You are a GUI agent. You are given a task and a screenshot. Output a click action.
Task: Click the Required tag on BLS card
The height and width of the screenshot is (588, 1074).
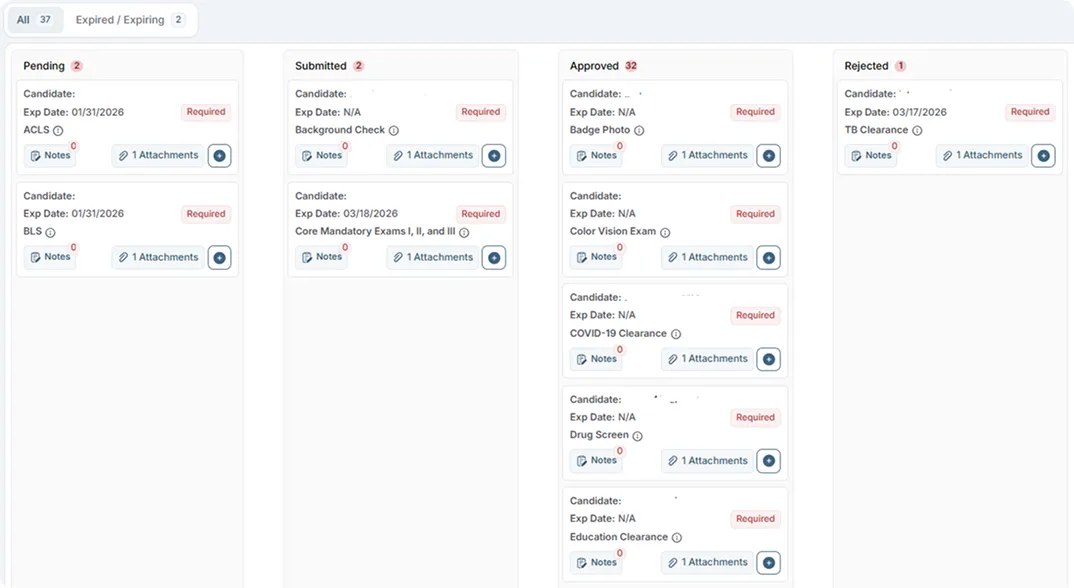(x=206, y=214)
